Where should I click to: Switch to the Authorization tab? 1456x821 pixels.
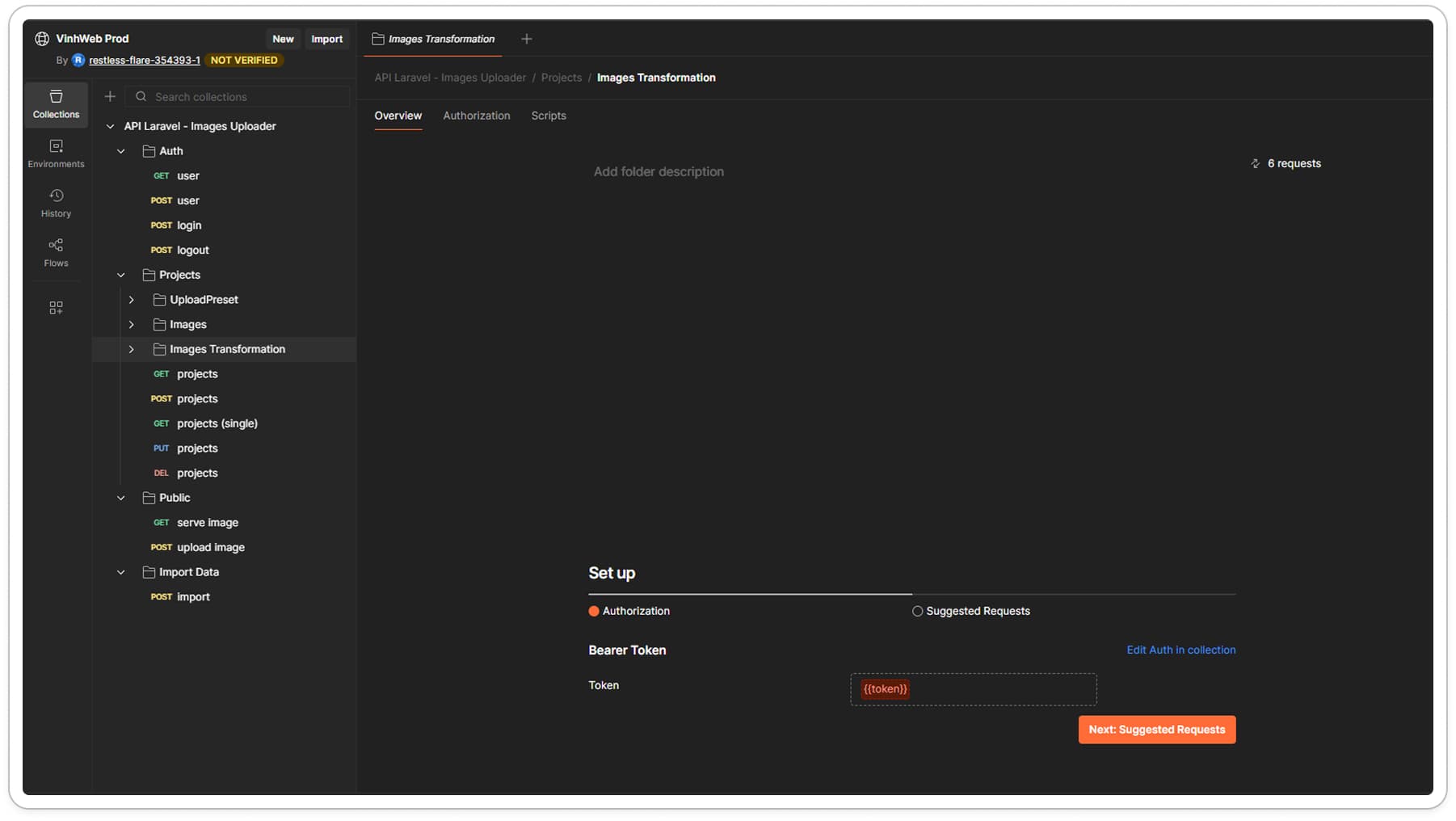[x=476, y=116]
